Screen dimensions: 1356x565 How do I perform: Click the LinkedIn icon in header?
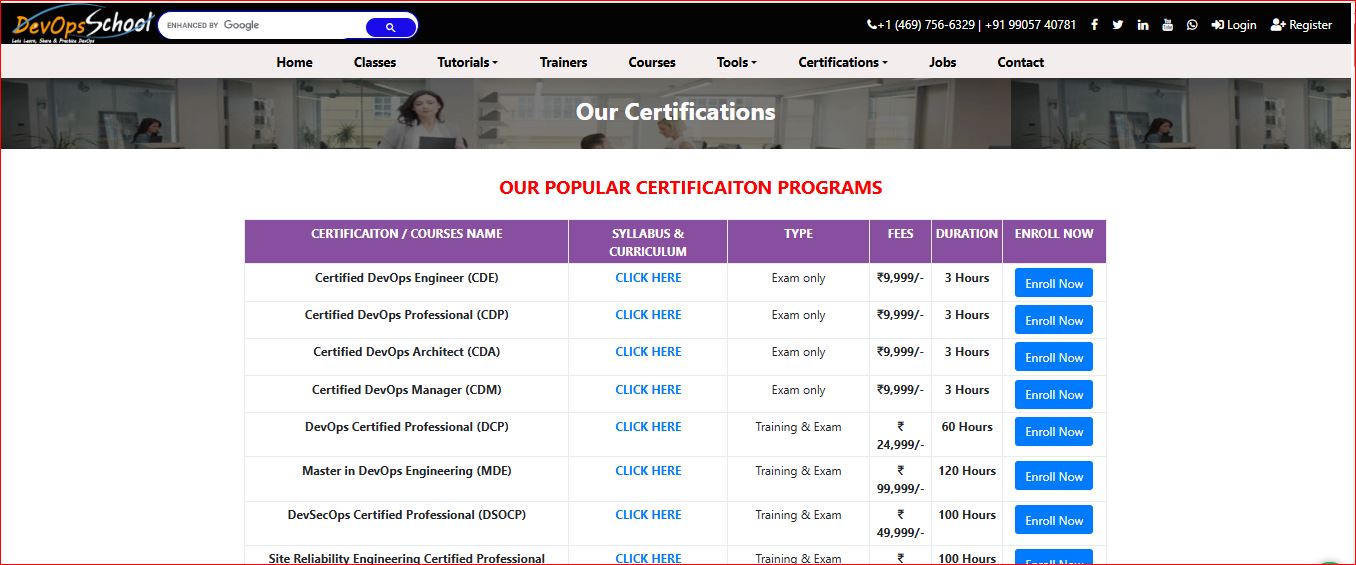(x=1143, y=25)
